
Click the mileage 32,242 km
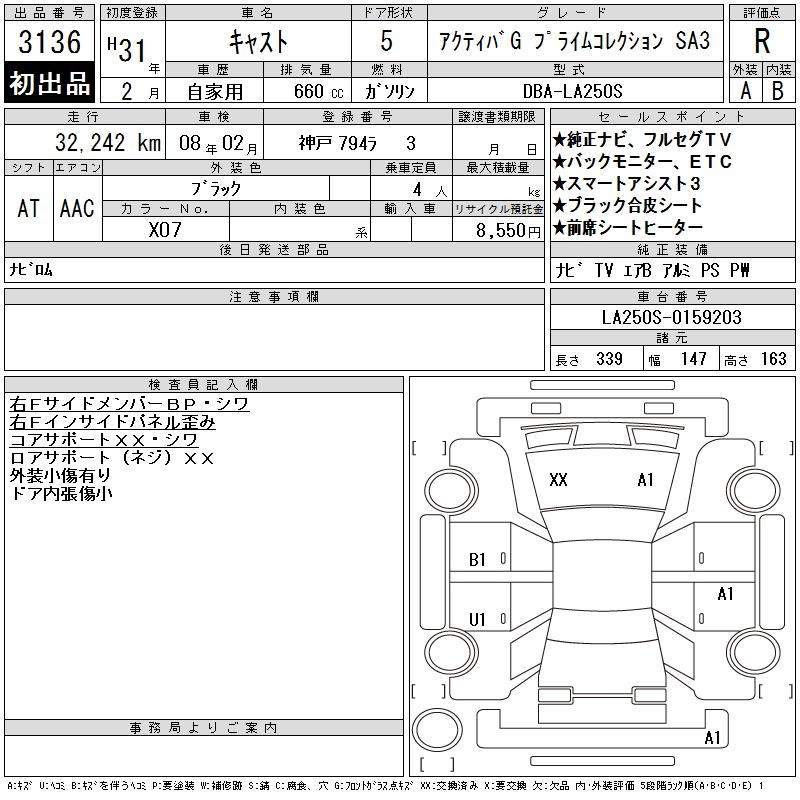pos(108,143)
